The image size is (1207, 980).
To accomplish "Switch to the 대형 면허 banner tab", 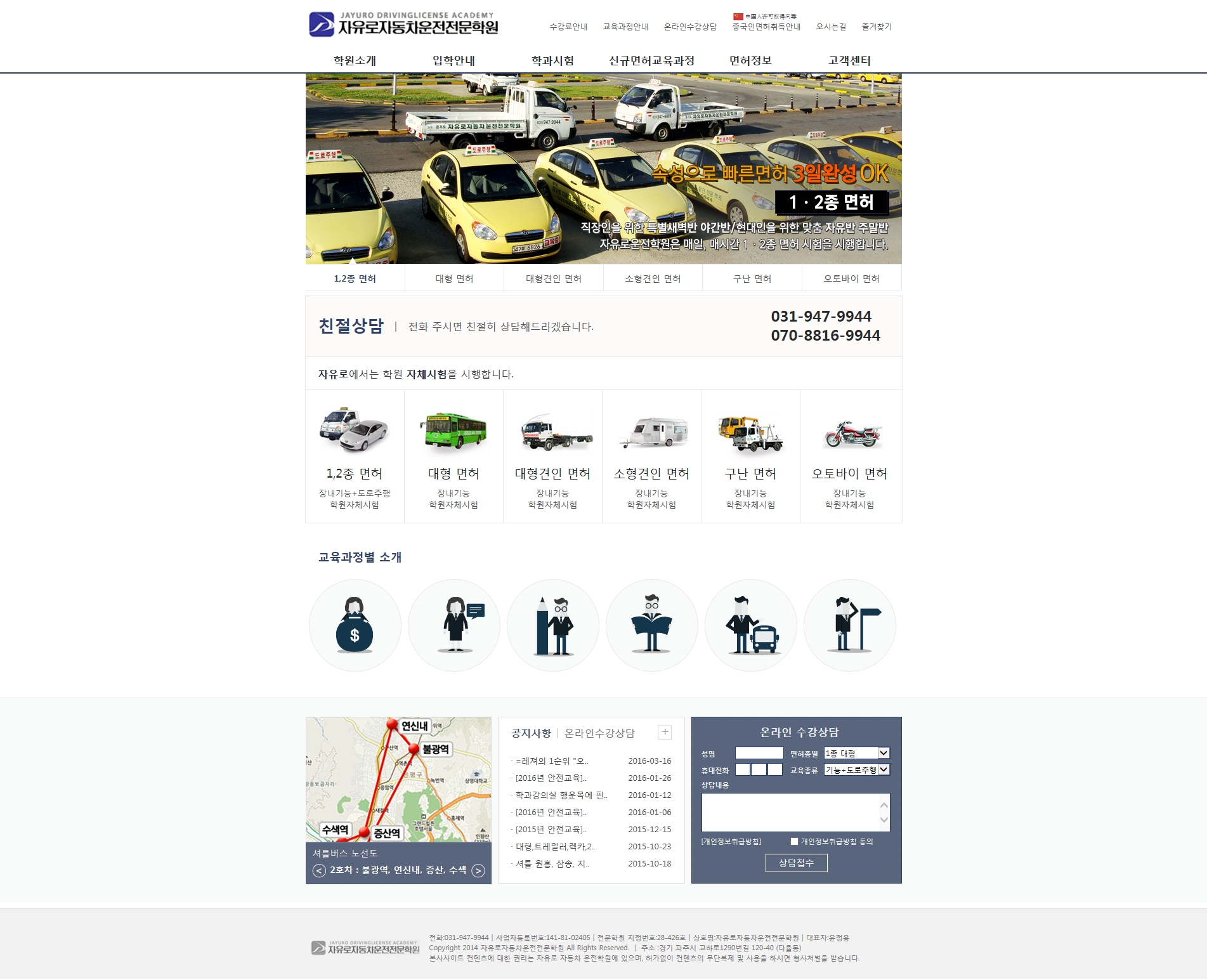I will coord(454,278).
